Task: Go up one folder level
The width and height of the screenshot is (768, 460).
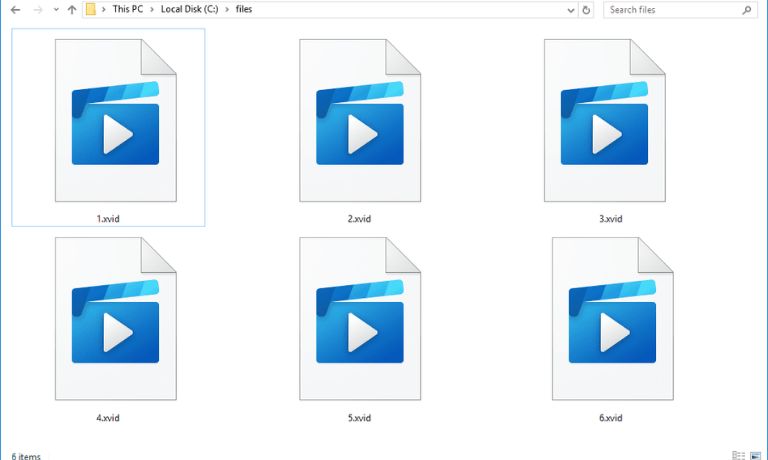Action: point(72,10)
